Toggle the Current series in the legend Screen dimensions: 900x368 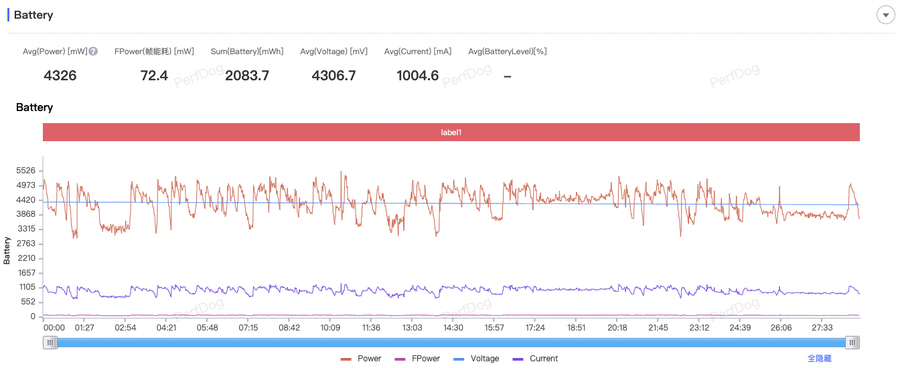(535, 358)
